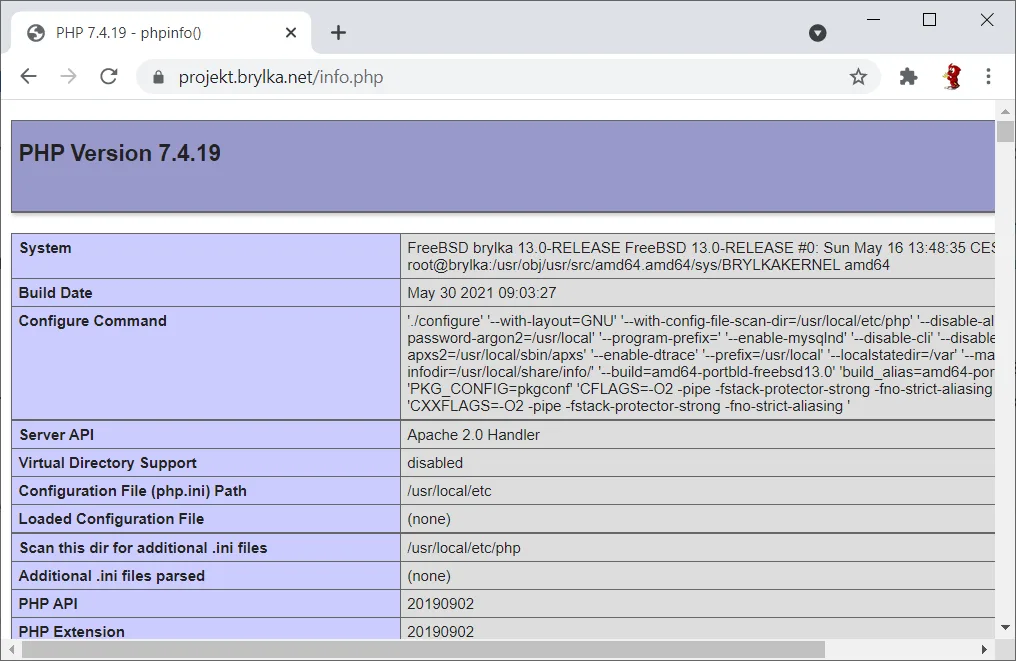The image size is (1016, 661).
Task: Minimize the browser window
Action: coord(873,19)
